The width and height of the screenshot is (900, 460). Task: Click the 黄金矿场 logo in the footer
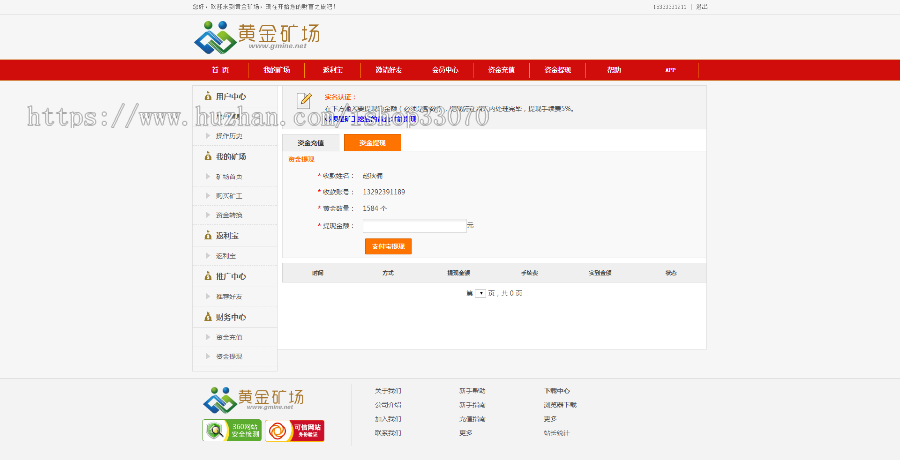tap(253, 400)
